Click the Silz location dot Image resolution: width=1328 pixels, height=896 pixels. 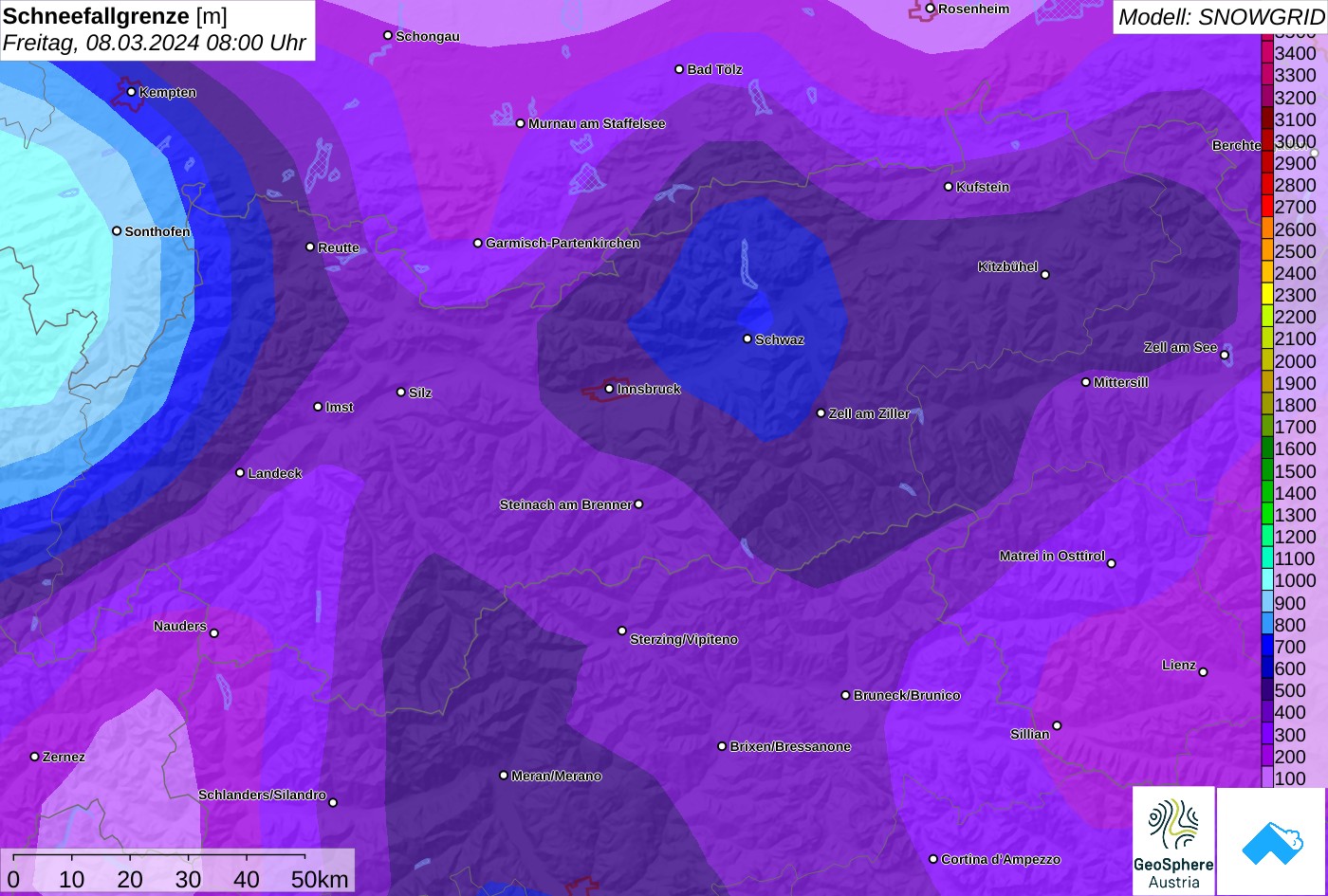(x=401, y=392)
